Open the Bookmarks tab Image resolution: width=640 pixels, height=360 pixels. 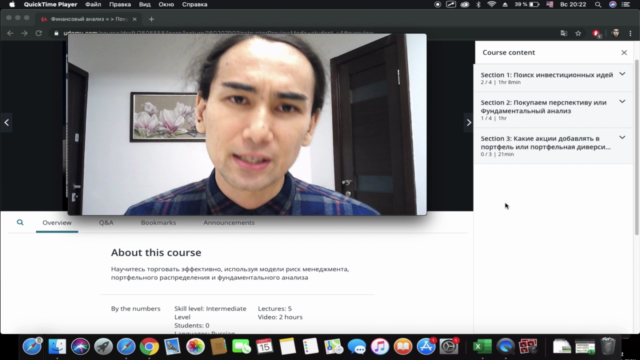[158, 222]
